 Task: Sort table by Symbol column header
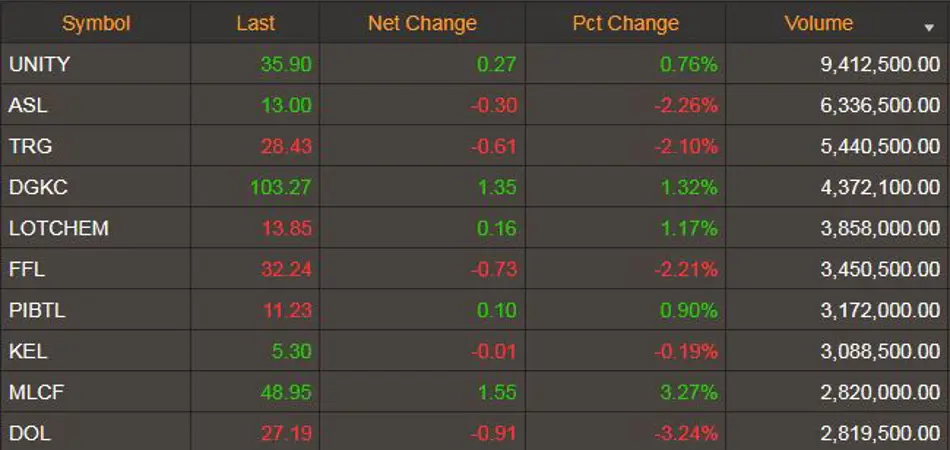(96, 23)
